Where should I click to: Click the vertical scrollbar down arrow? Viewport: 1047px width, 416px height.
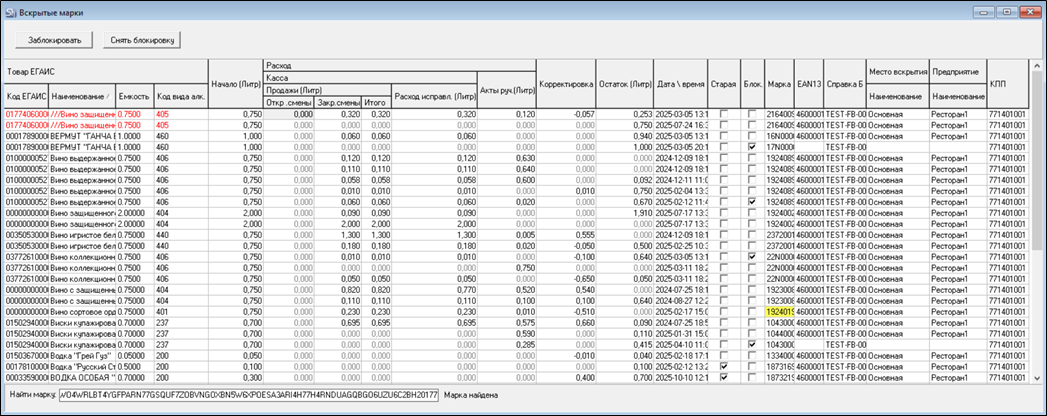pos(1036,378)
